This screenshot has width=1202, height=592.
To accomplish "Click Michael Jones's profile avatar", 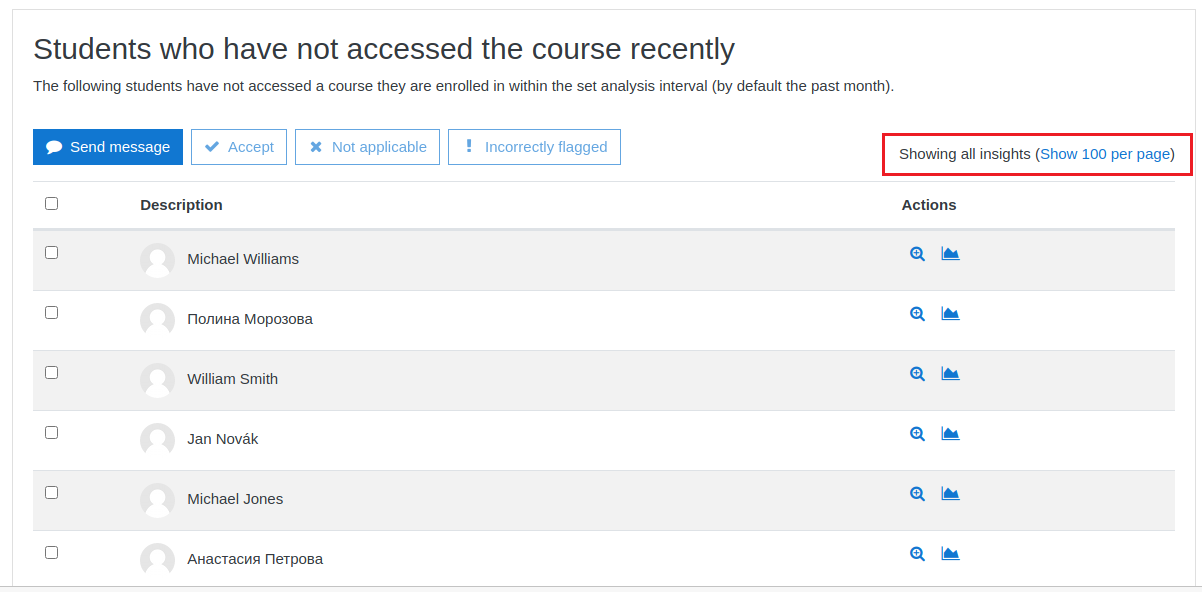I will [157, 499].
